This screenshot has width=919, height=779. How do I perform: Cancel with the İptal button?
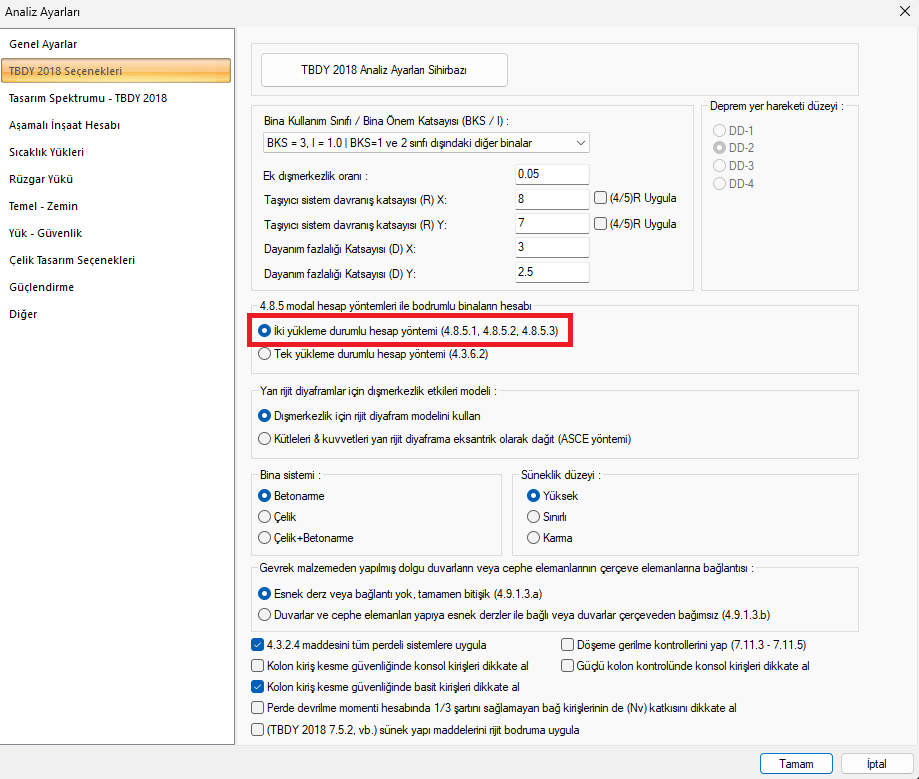click(x=875, y=763)
